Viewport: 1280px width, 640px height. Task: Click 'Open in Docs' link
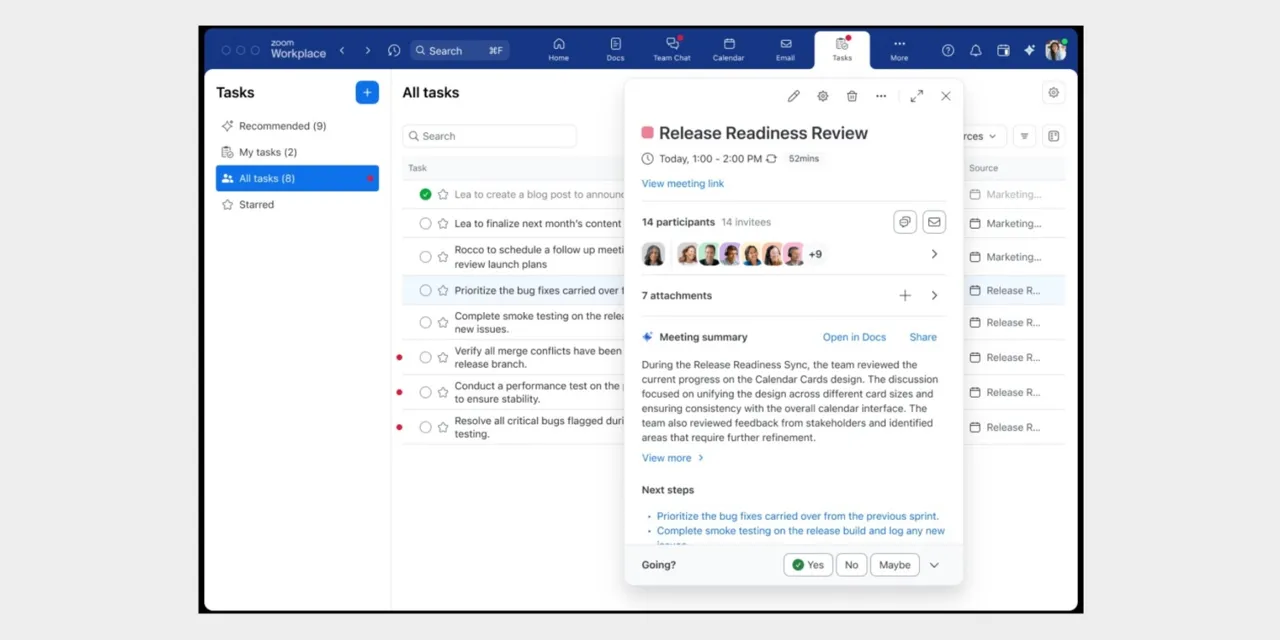[x=854, y=337]
